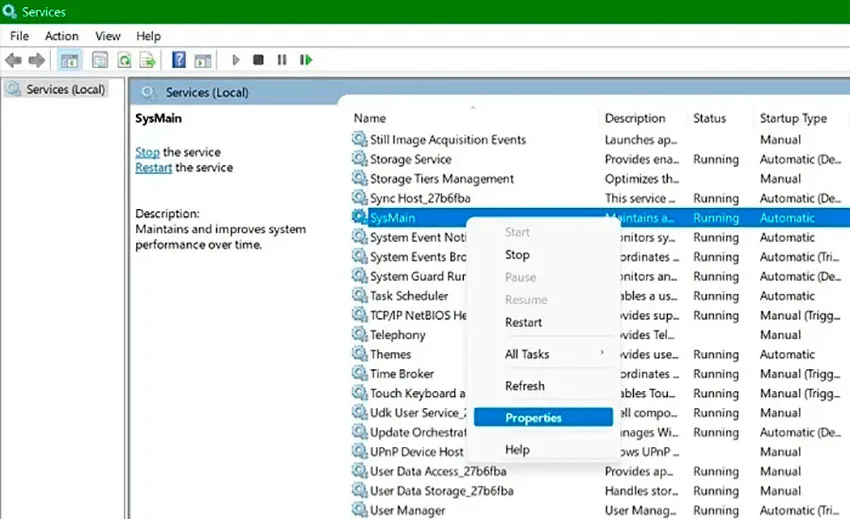
Task: Click the Pause Service toolbar icon
Action: (282, 60)
